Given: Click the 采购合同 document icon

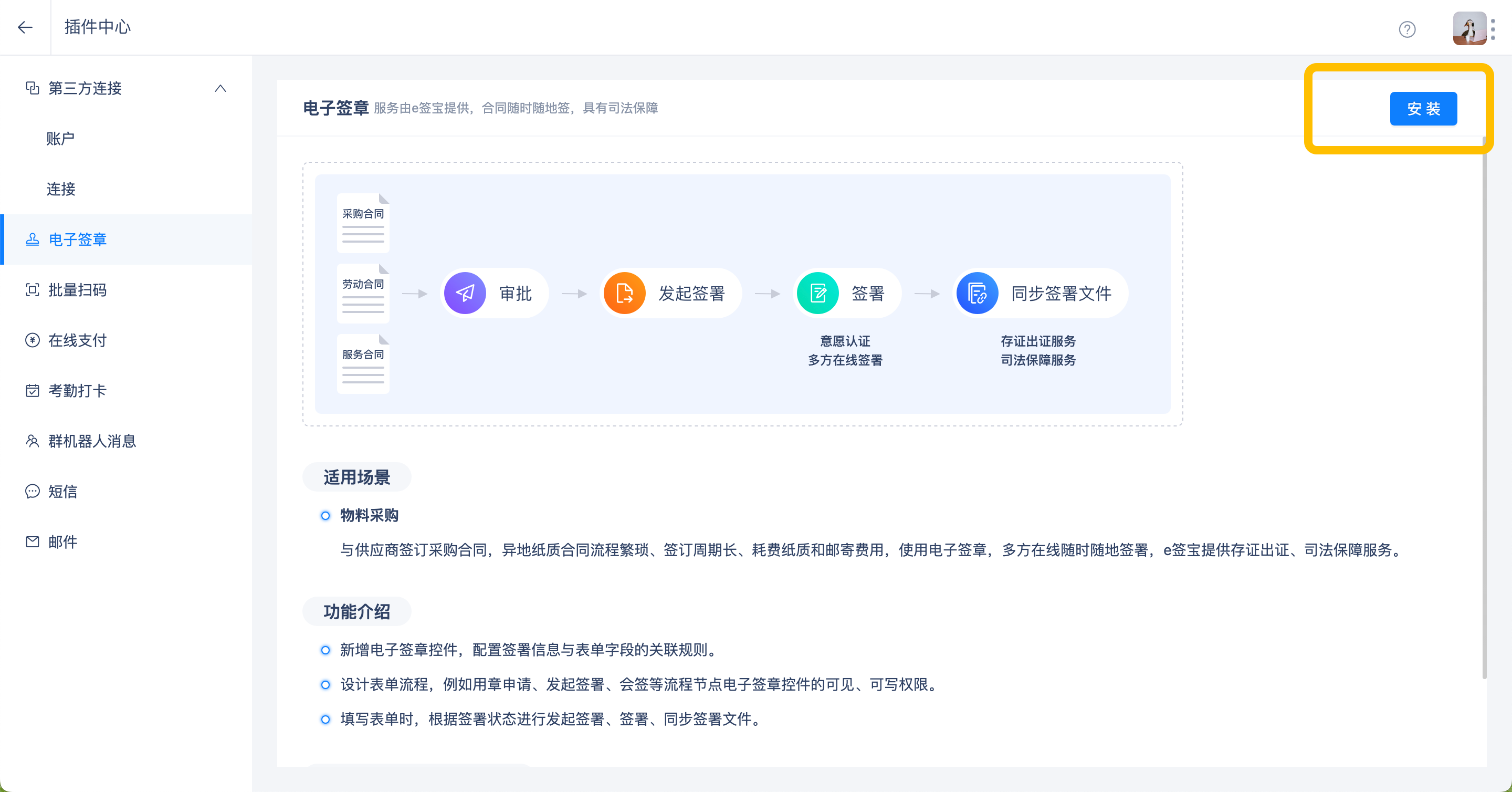Looking at the screenshot, I should click(x=363, y=223).
